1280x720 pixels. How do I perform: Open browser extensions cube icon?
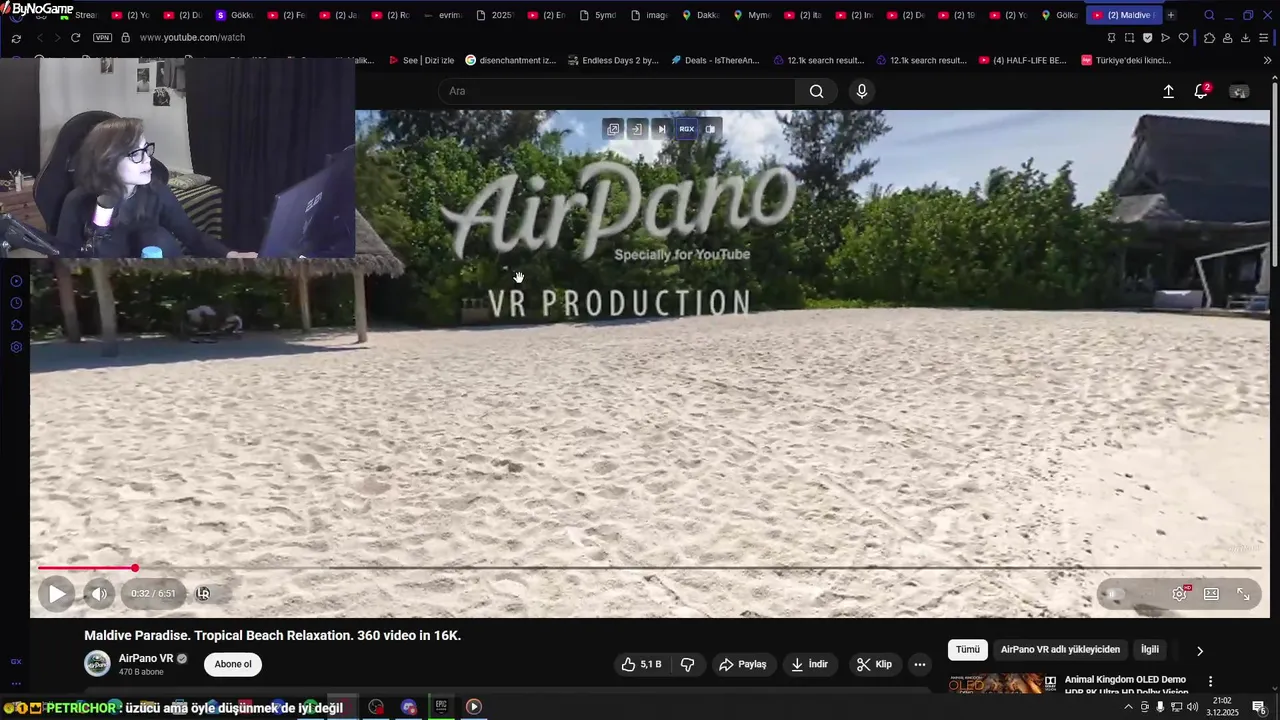(x=1209, y=37)
